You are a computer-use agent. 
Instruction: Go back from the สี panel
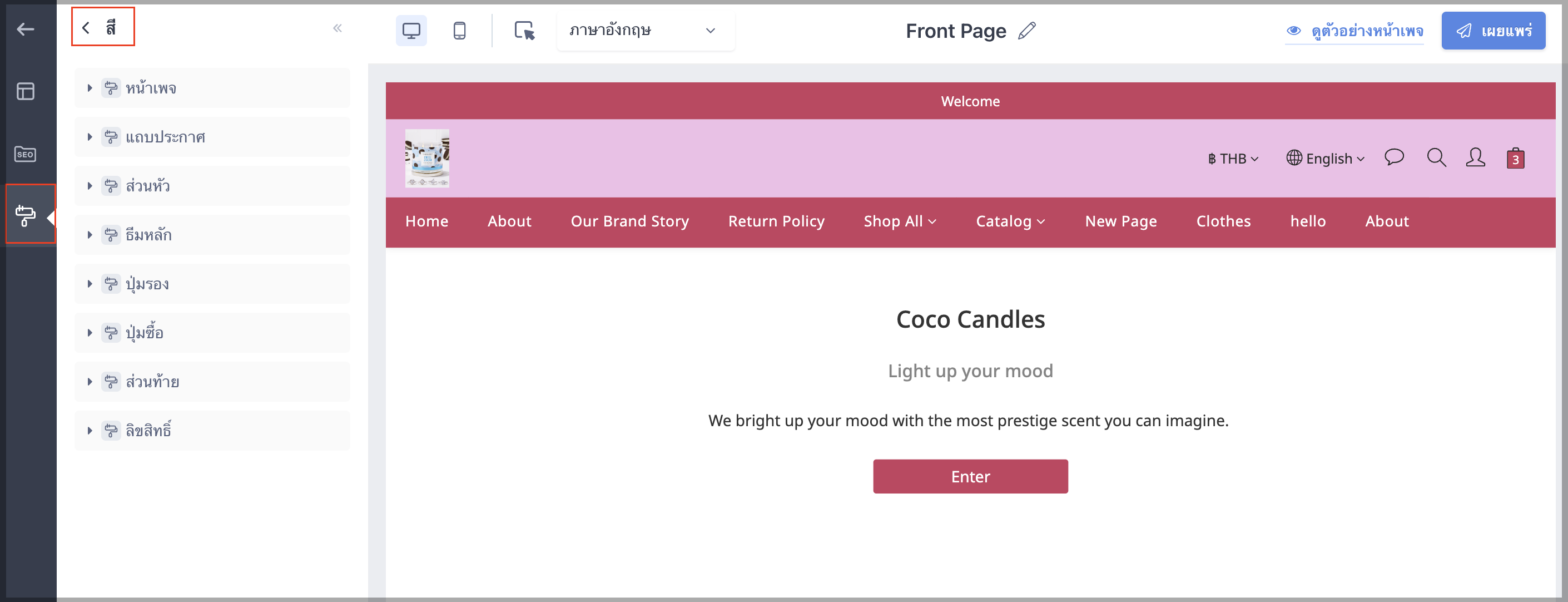[x=86, y=27]
